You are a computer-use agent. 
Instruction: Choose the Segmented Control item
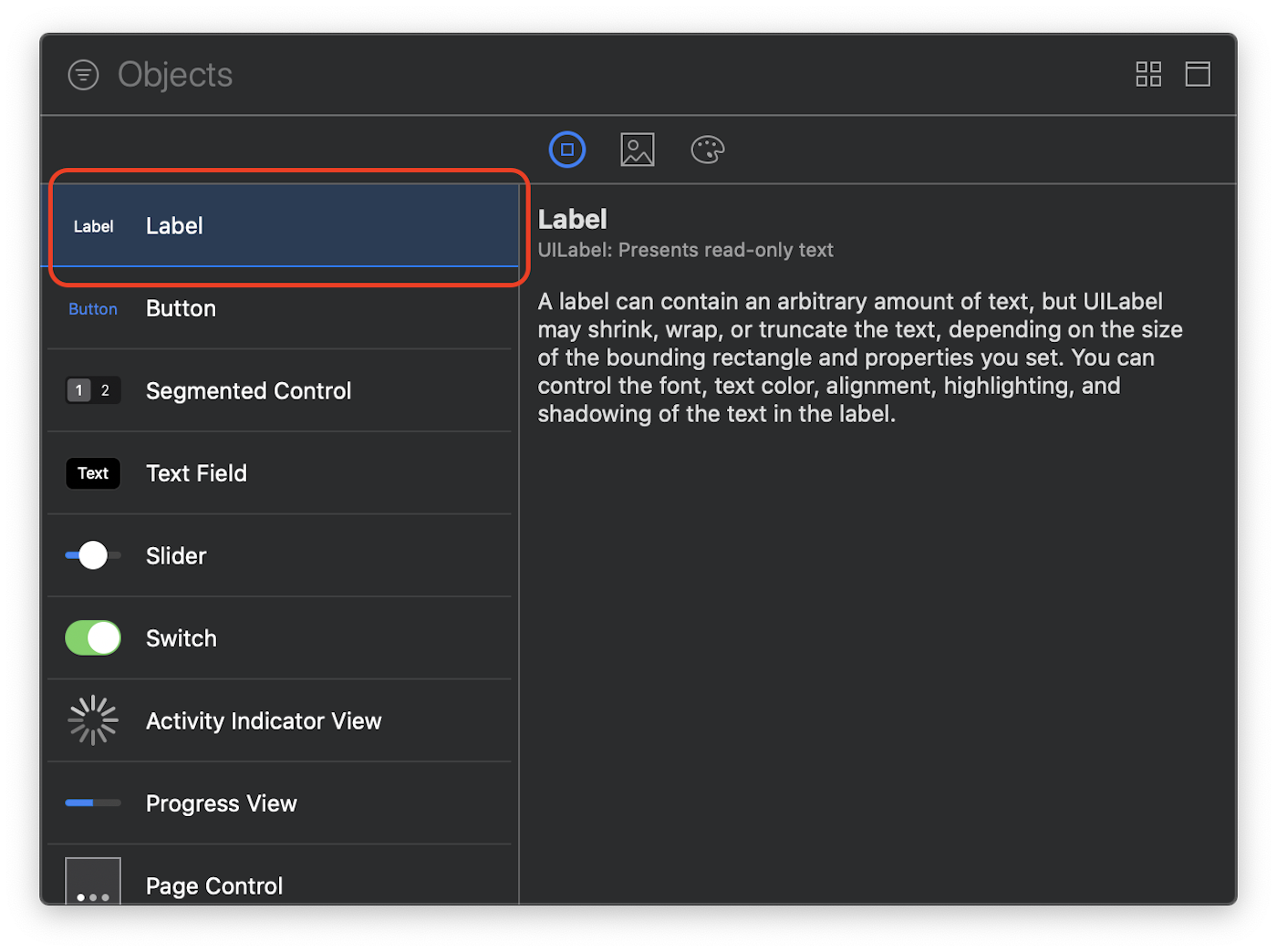pos(279,390)
